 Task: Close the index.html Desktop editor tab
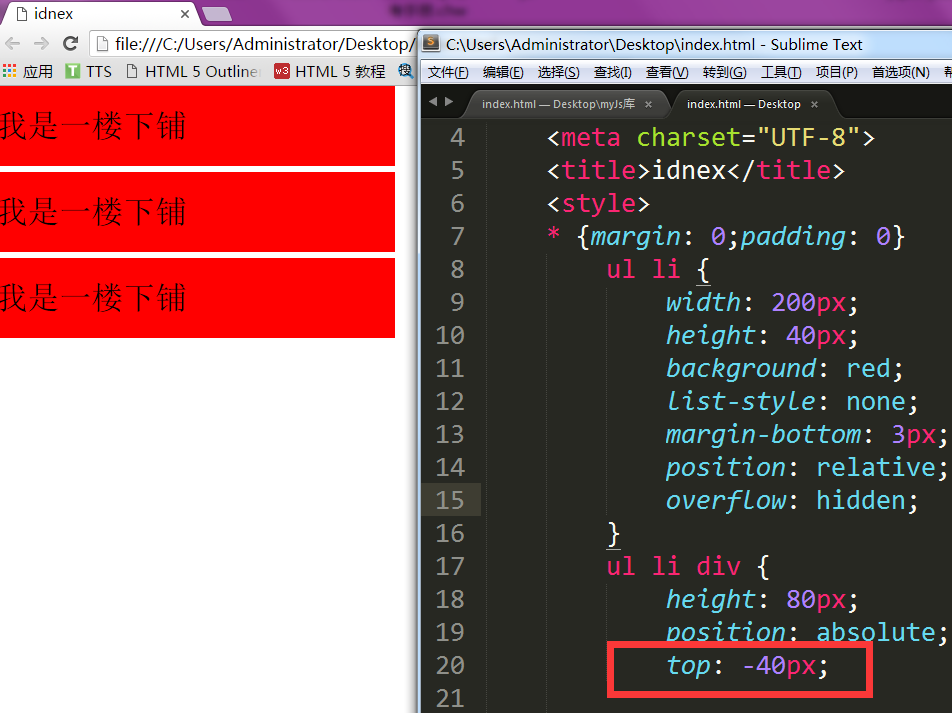point(814,104)
